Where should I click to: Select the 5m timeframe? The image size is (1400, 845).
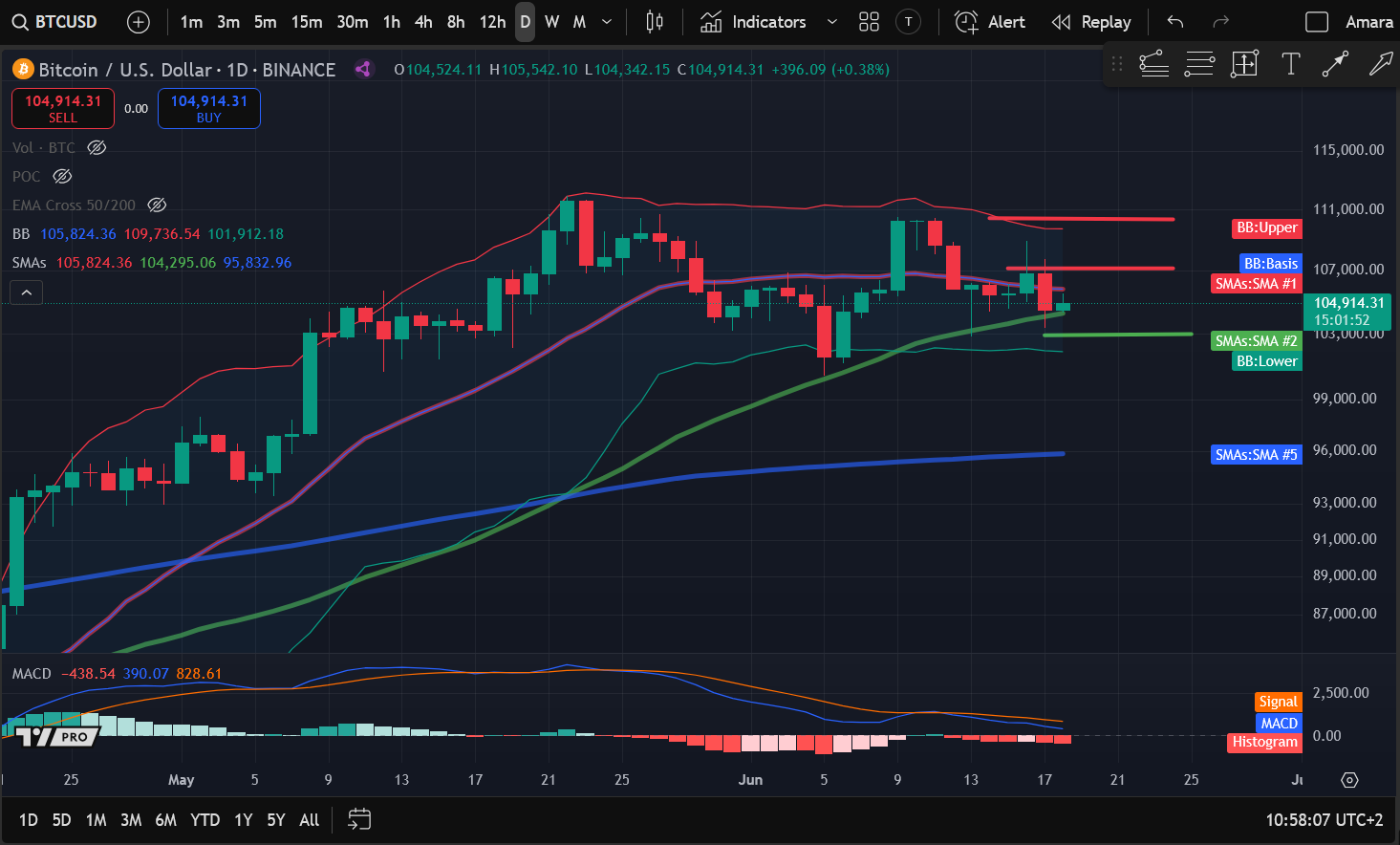coord(266,22)
